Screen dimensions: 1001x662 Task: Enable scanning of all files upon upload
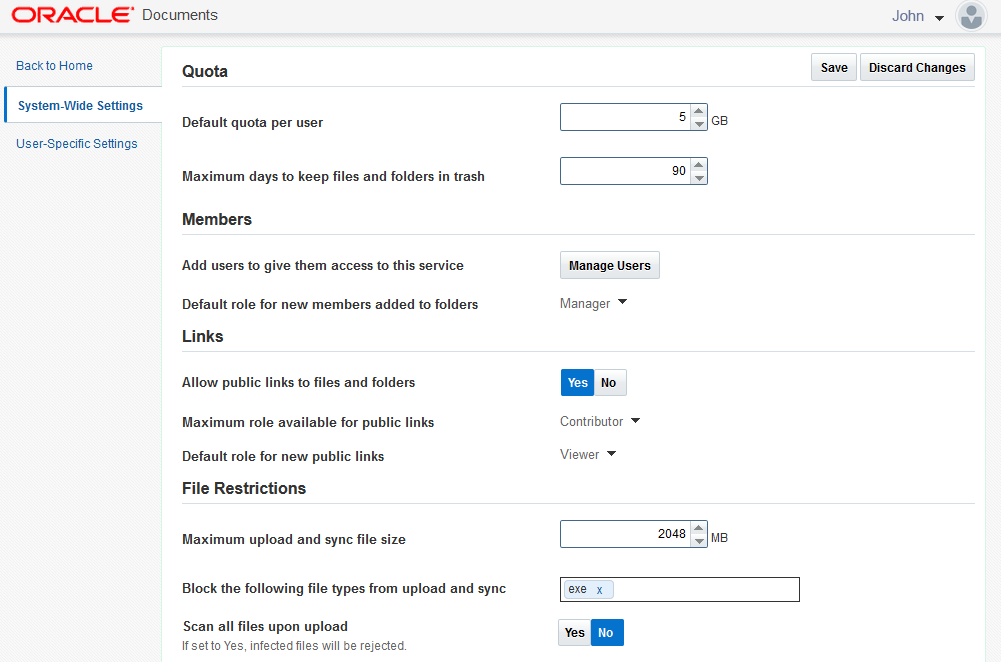[x=574, y=632]
